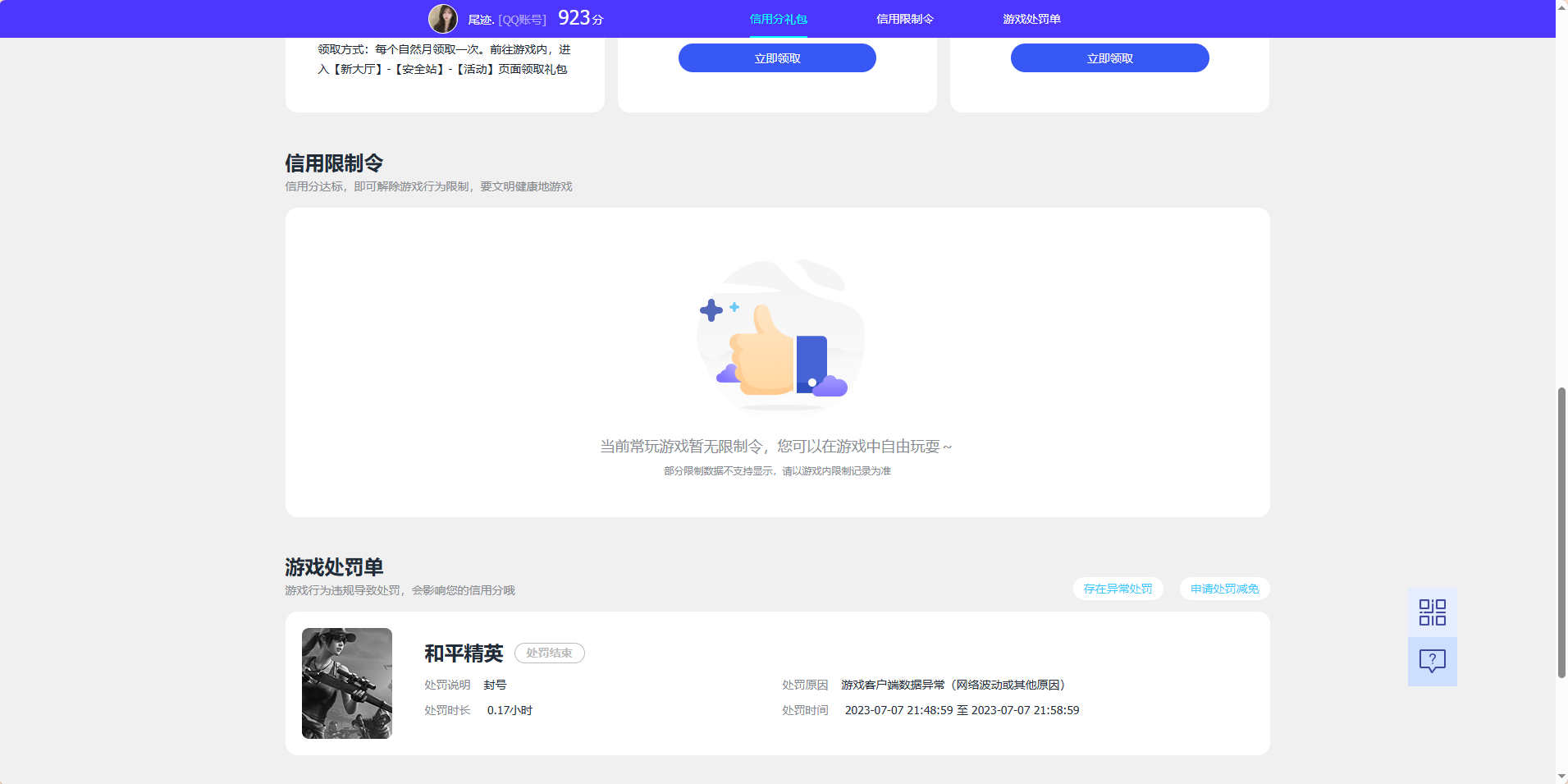Click the user avatar in header

(443, 19)
